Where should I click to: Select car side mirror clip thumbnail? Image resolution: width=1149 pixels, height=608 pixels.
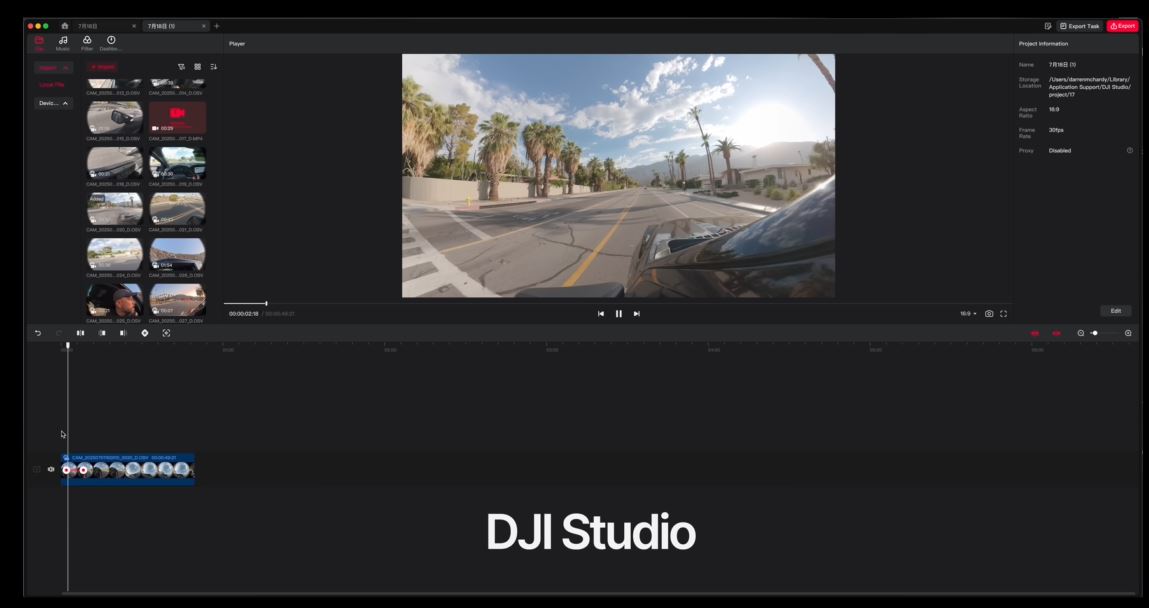click(x=114, y=117)
